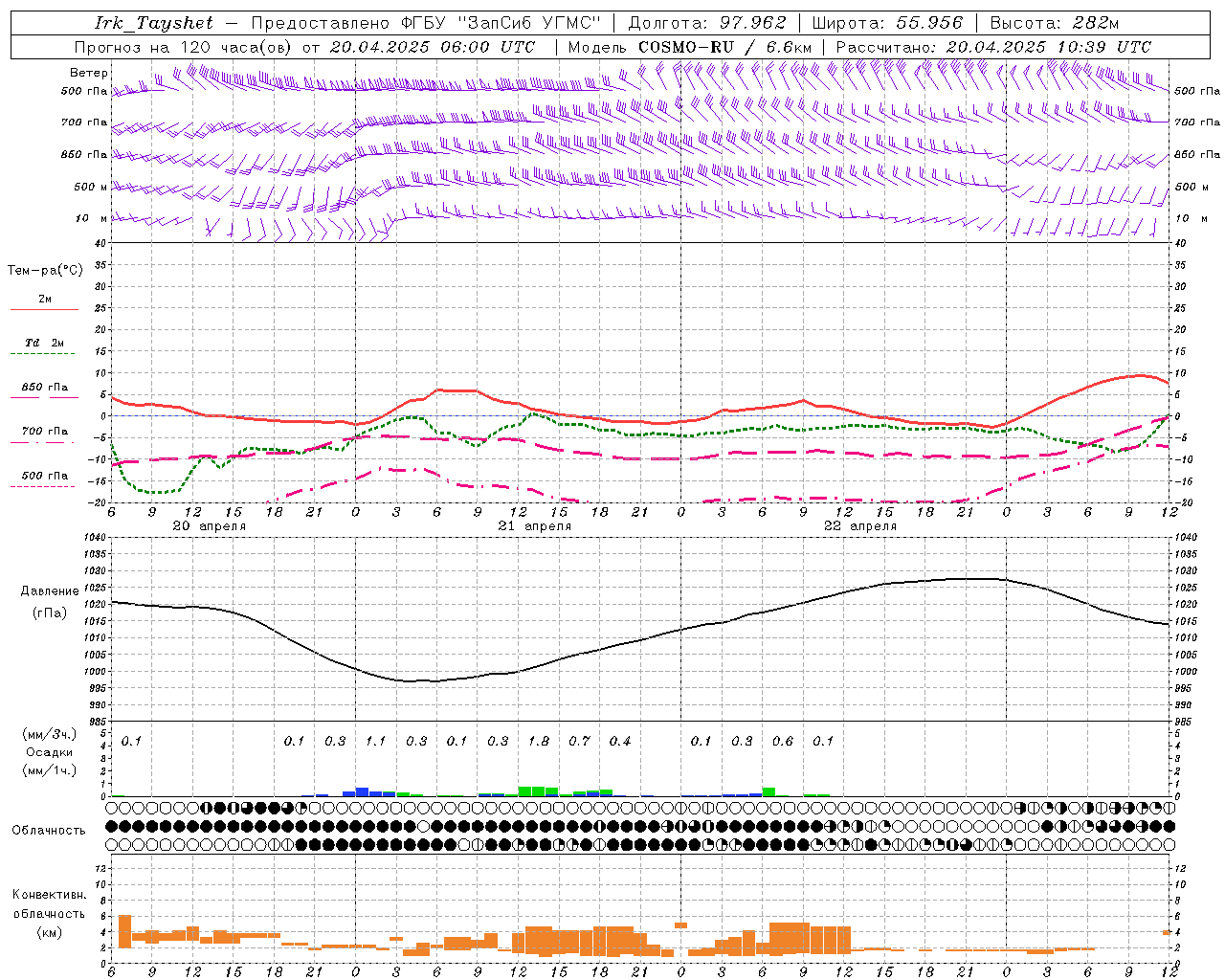Click the "500 гПа" temperature legend label
The image size is (1225, 980).
[x=45, y=476]
